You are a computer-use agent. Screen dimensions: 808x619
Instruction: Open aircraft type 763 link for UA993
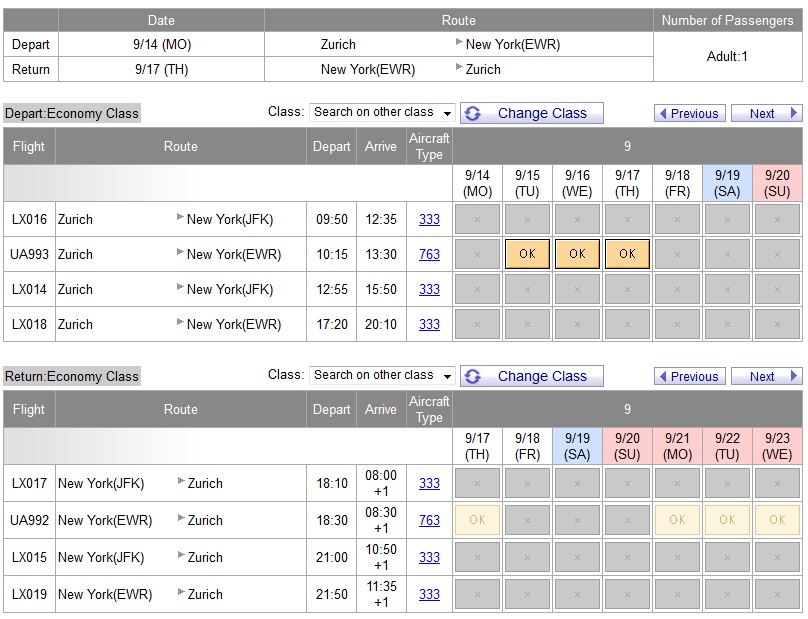tap(429, 254)
